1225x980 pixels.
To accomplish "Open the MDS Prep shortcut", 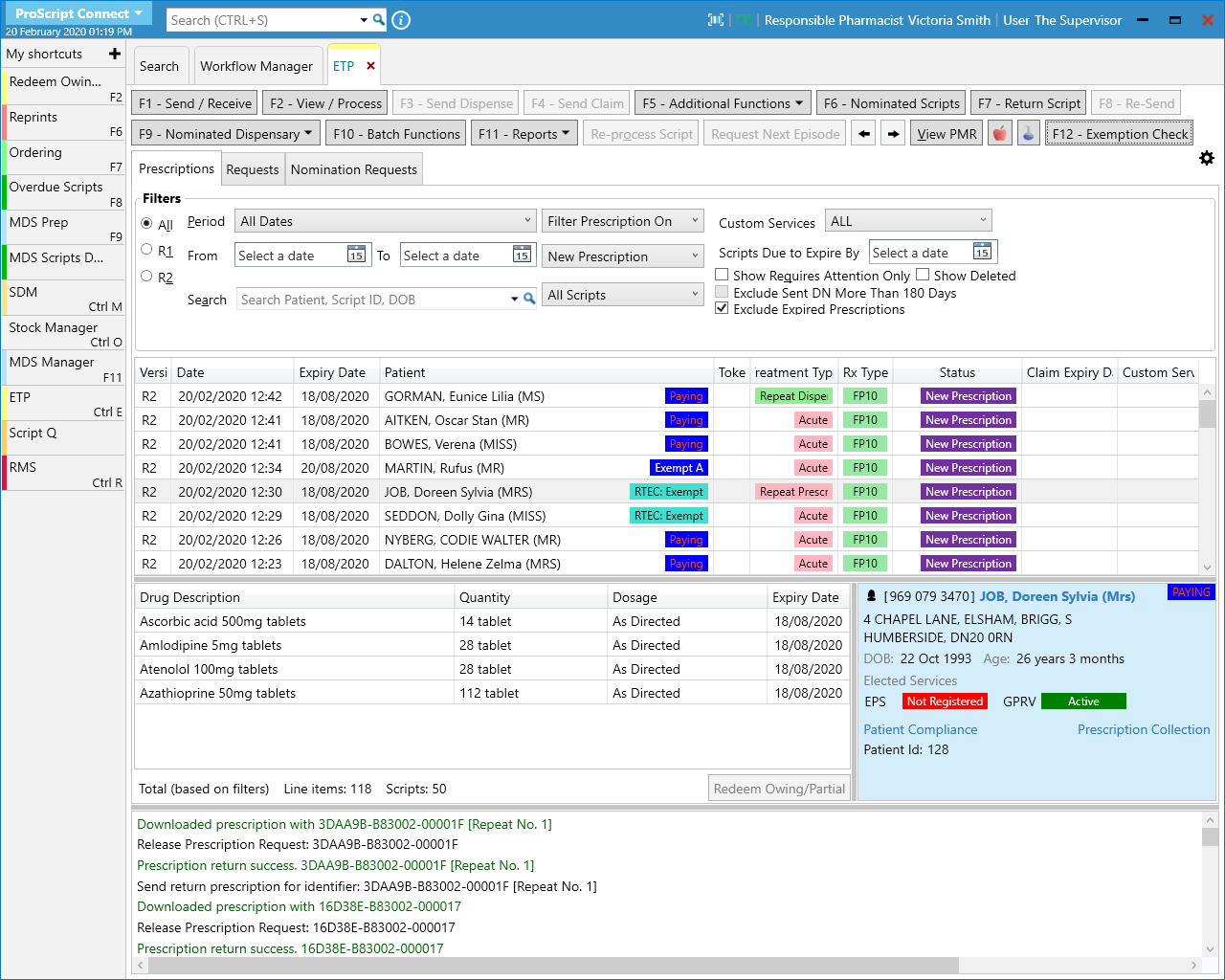I will pos(64,228).
